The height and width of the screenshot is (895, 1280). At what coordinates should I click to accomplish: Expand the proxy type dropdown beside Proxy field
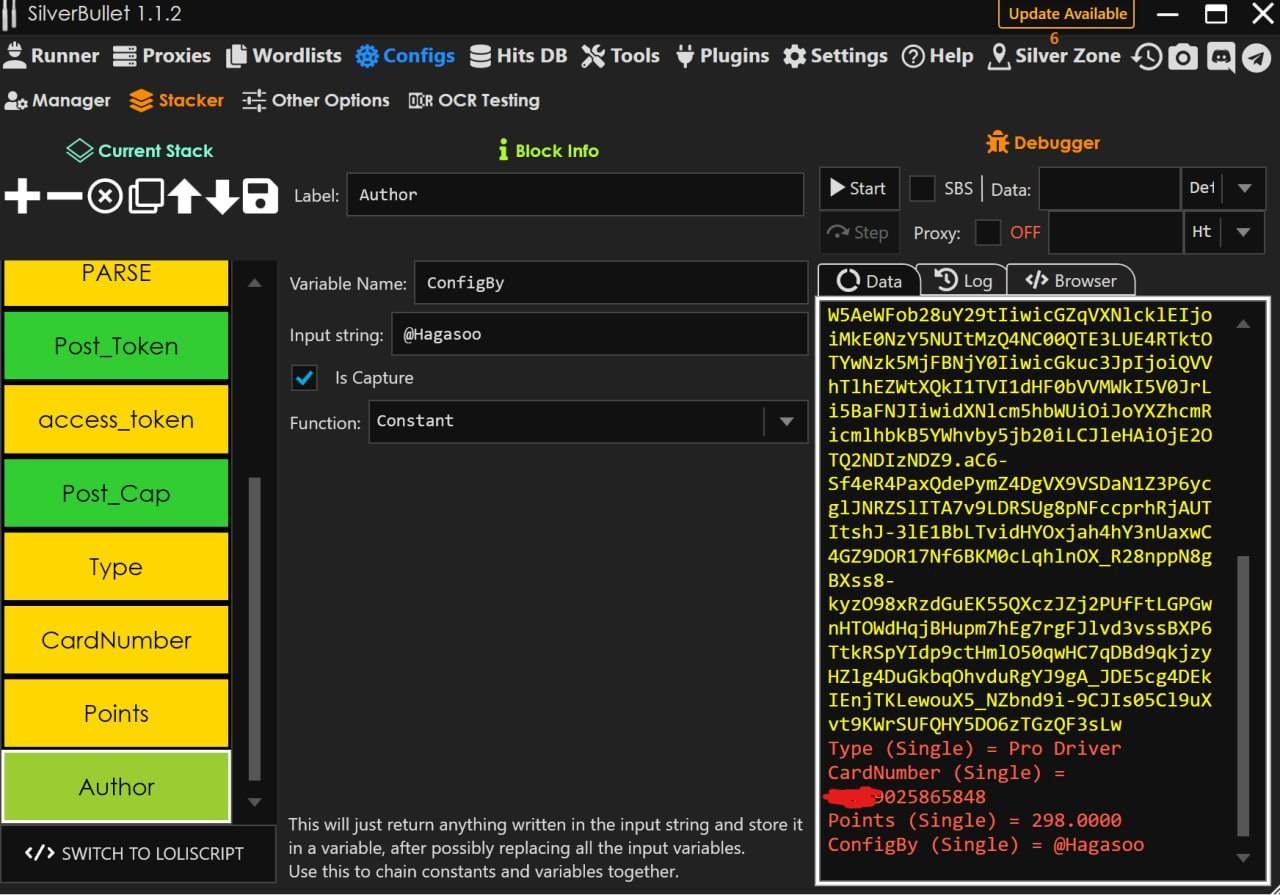pos(1244,232)
